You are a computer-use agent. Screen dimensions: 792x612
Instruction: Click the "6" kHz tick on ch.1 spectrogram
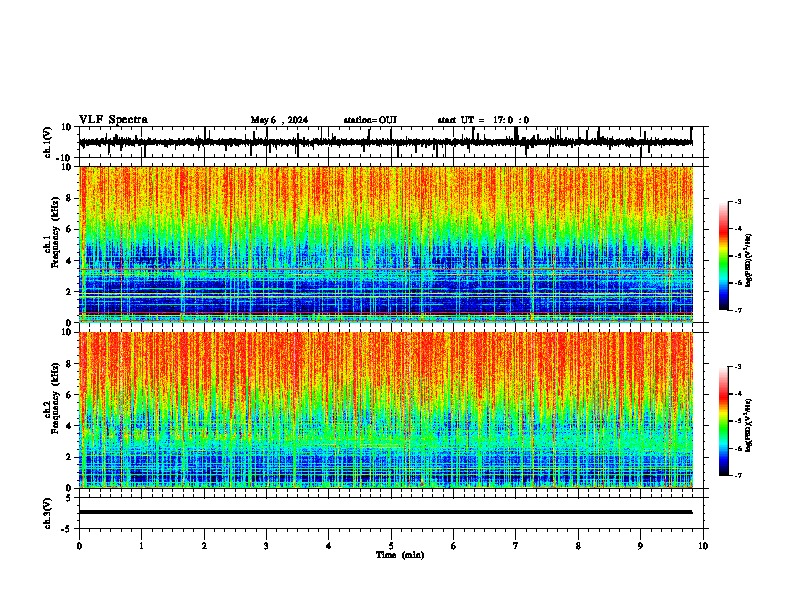click(x=69, y=230)
